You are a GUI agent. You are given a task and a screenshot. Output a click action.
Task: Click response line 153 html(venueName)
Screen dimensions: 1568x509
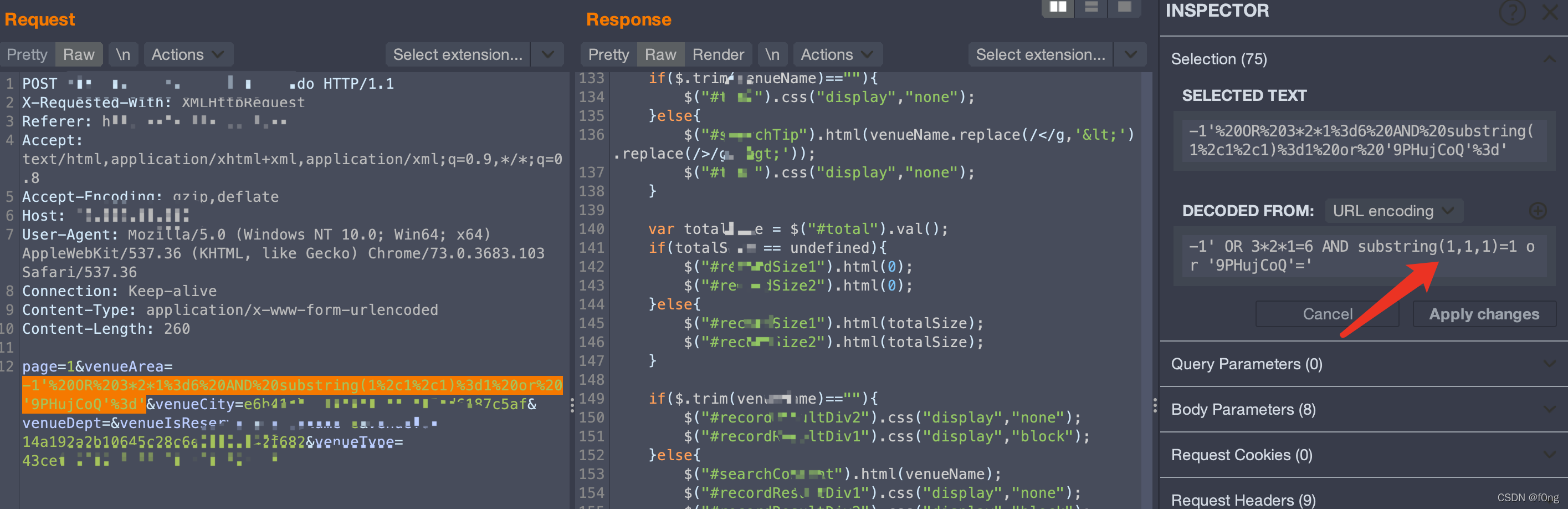click(842, 474)
